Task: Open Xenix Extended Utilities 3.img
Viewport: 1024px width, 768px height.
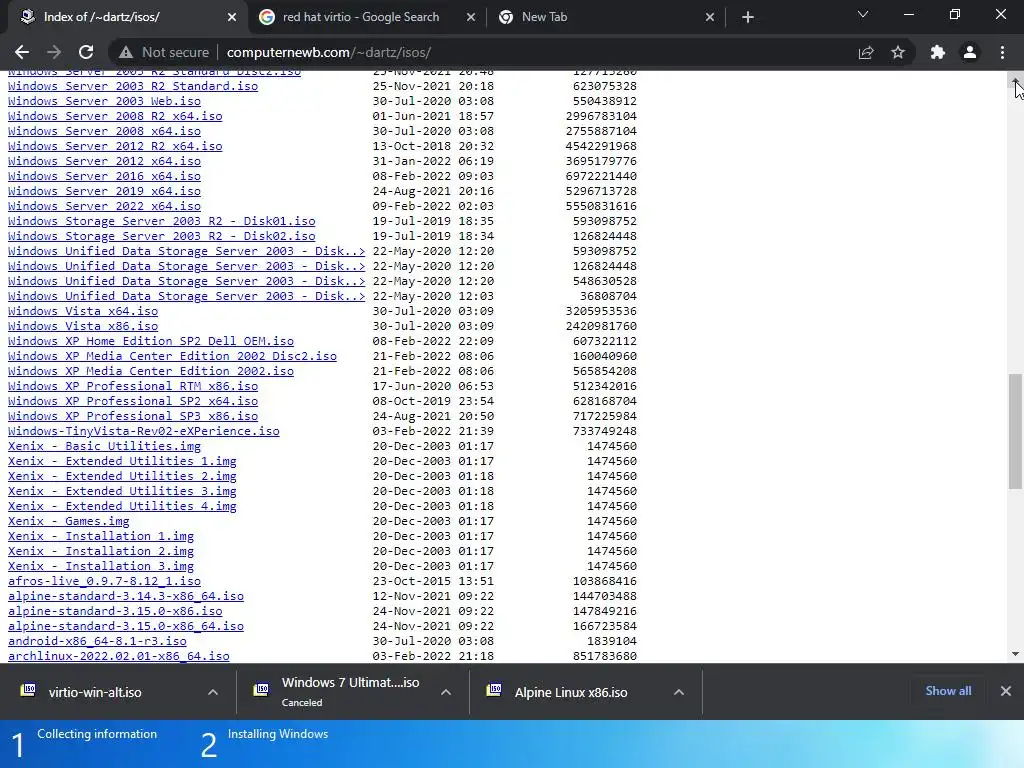Action: pyautogui.click(x=122, y=492)
